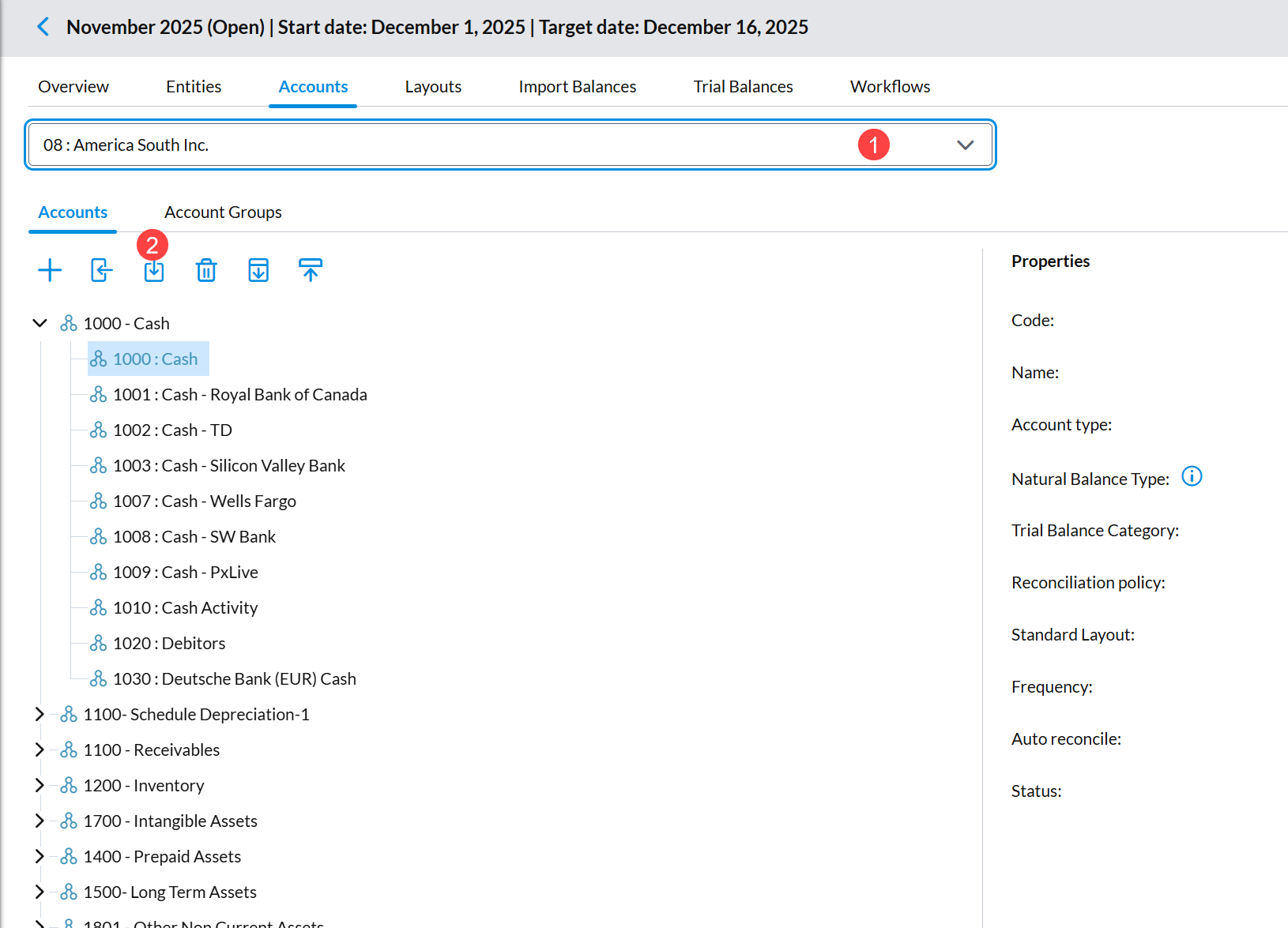This screenshot has height=928, width=1288.
Task: Expand the 1200 - Inventory group
Action: 40,785
